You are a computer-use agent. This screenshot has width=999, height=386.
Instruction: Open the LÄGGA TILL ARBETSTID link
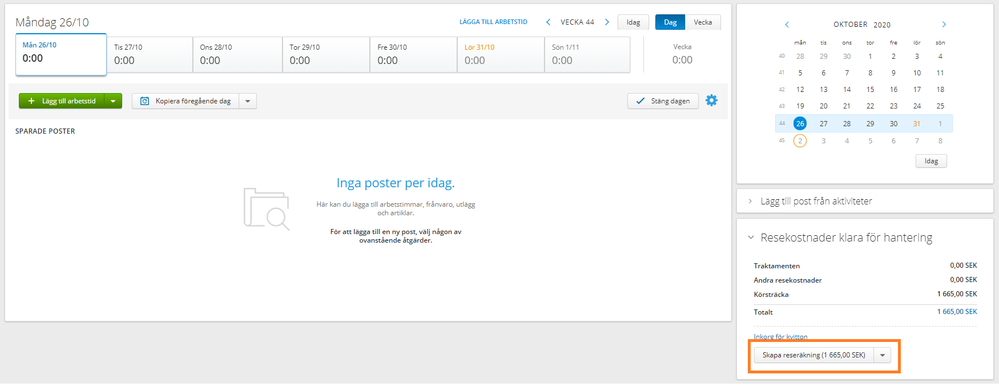[493, 22]
